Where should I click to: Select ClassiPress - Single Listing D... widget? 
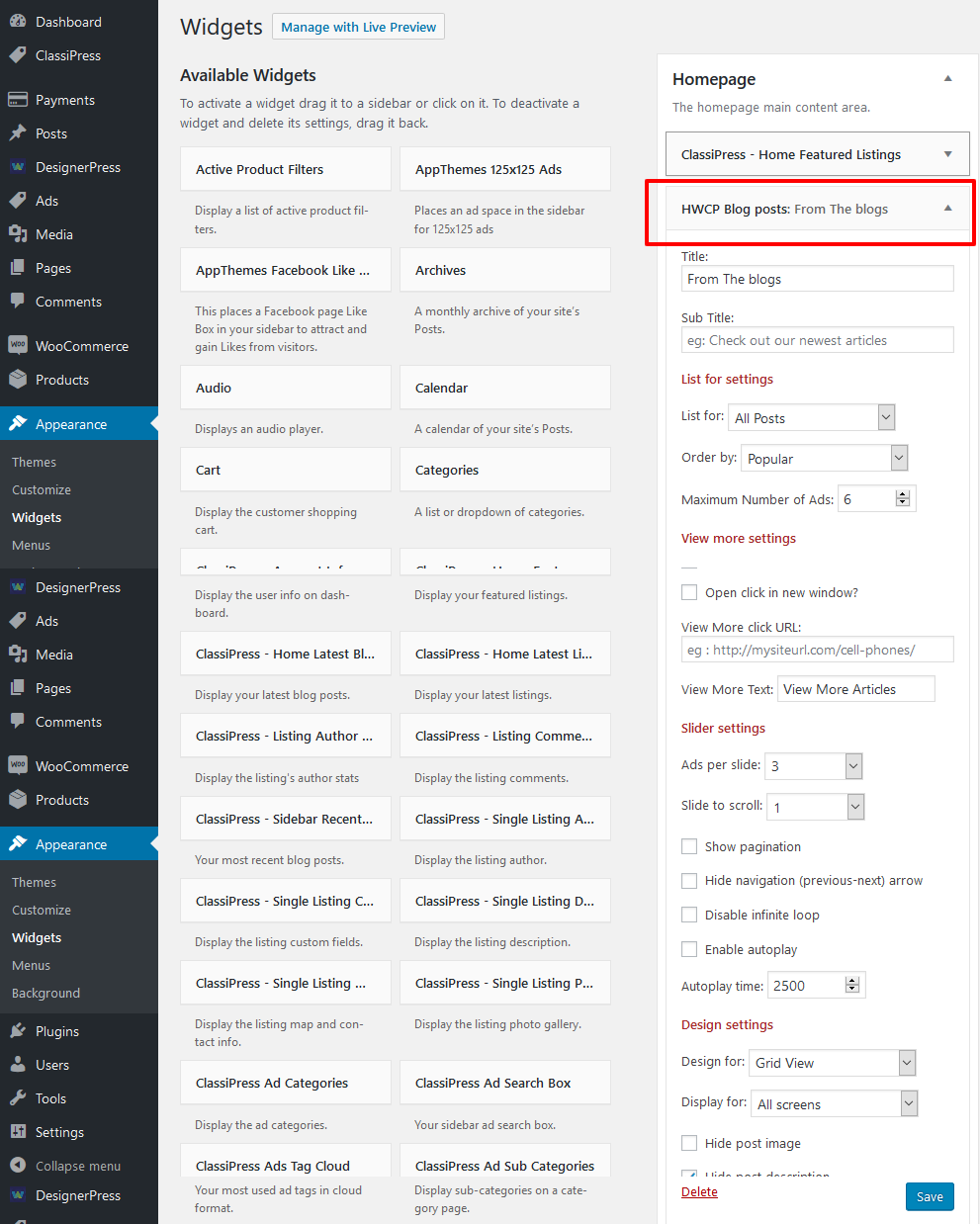[x=505, y=901]
